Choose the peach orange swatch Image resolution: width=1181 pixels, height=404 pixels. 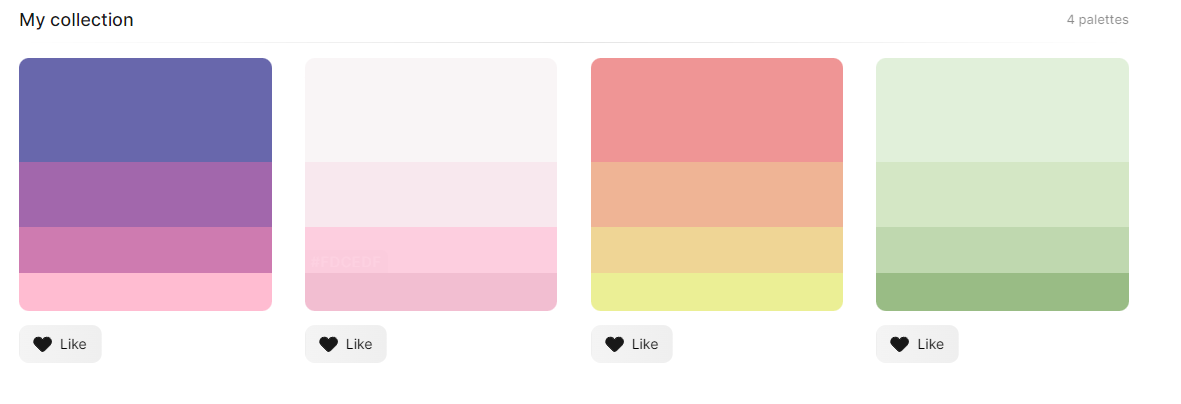[717, 194]
